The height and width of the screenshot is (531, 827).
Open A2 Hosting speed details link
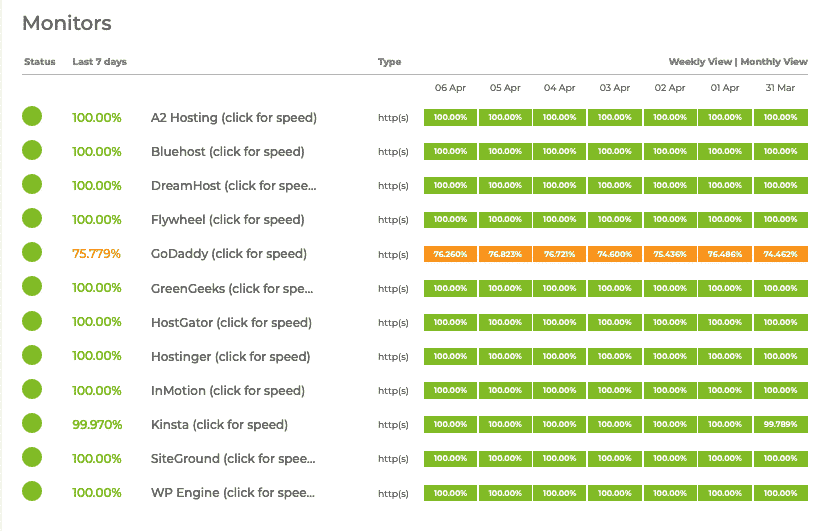point(233,118)
